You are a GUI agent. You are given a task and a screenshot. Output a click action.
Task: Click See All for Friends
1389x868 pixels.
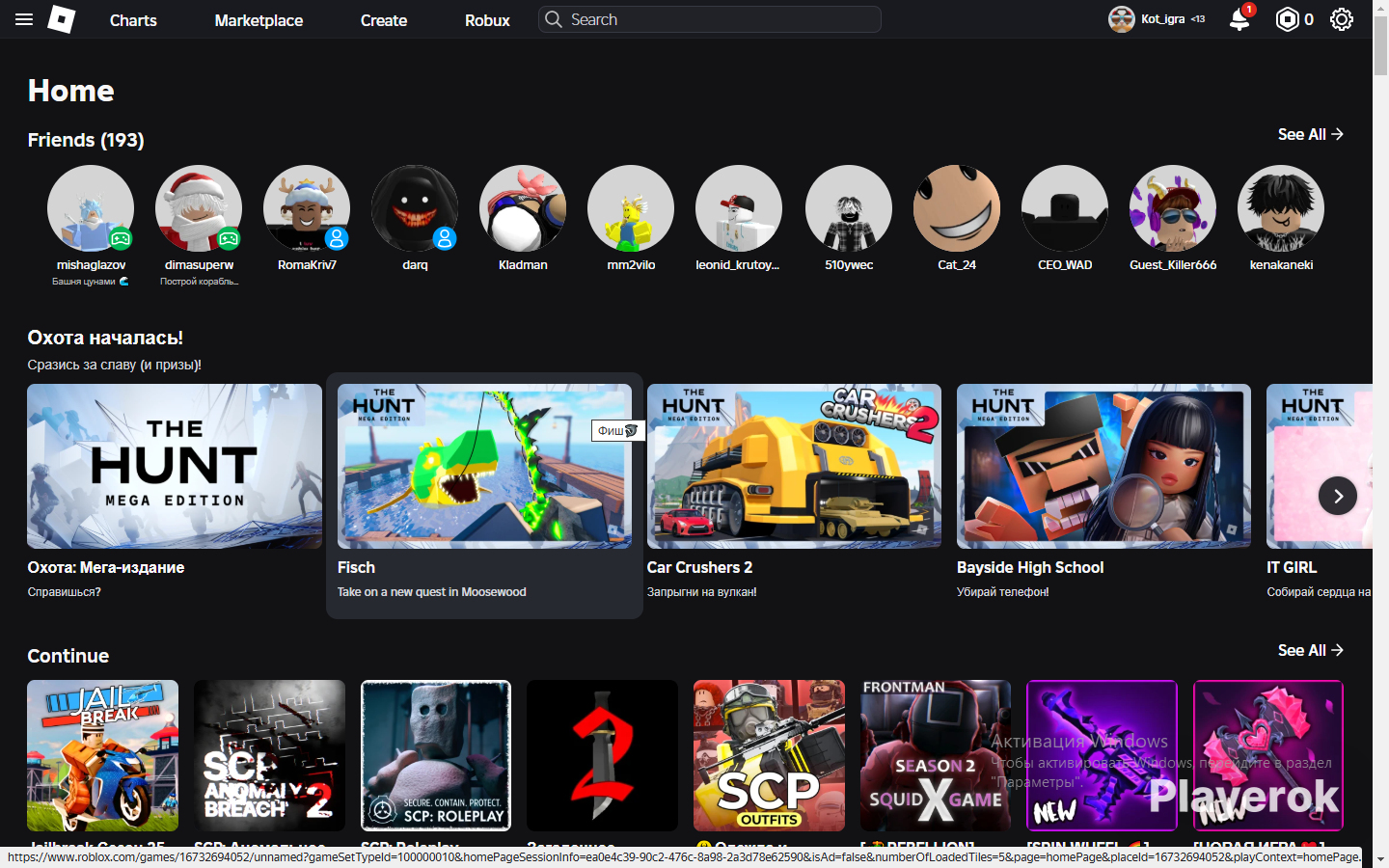1311,134
